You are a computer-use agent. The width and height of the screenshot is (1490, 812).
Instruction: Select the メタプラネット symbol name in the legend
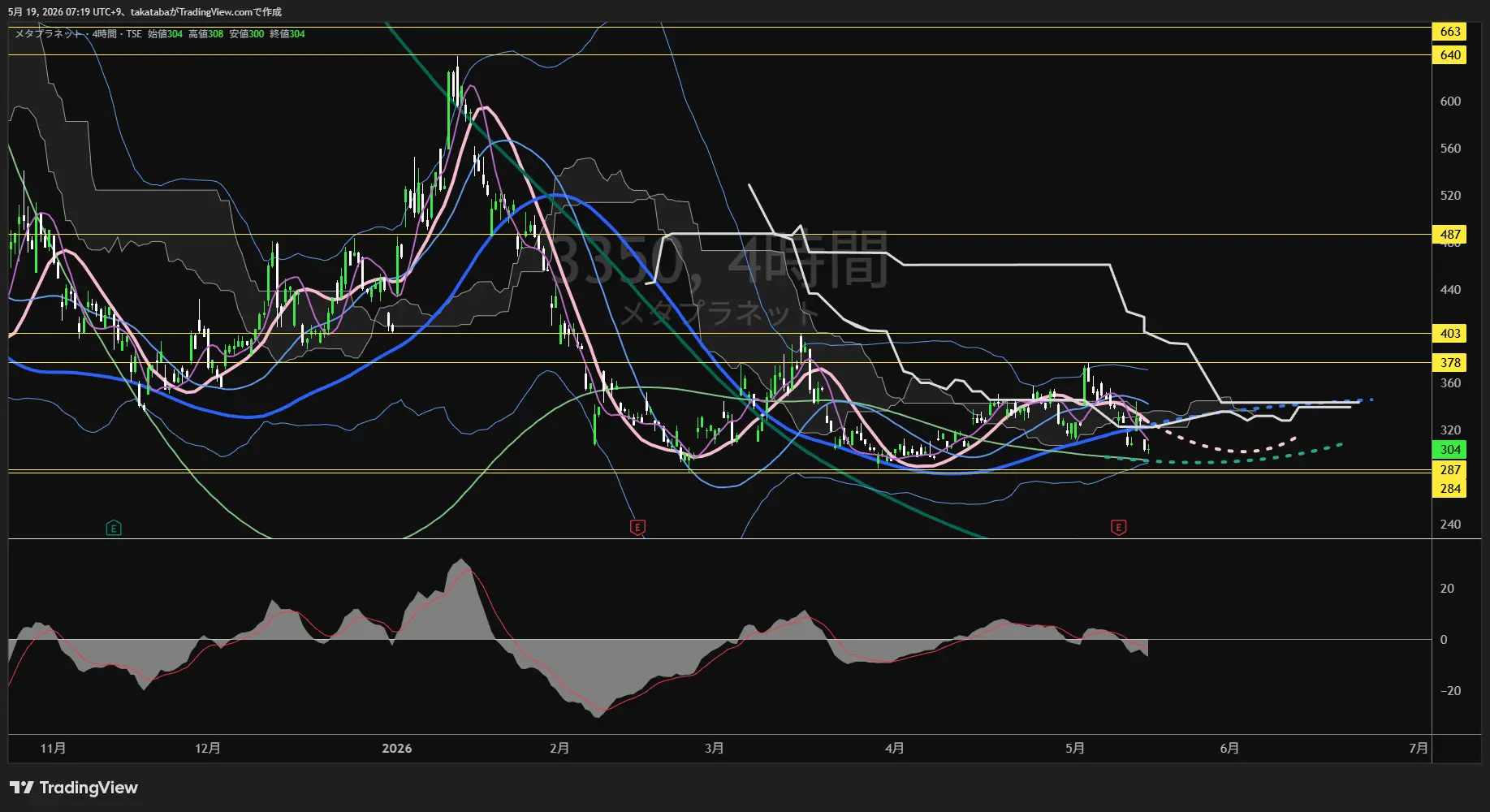50,34
